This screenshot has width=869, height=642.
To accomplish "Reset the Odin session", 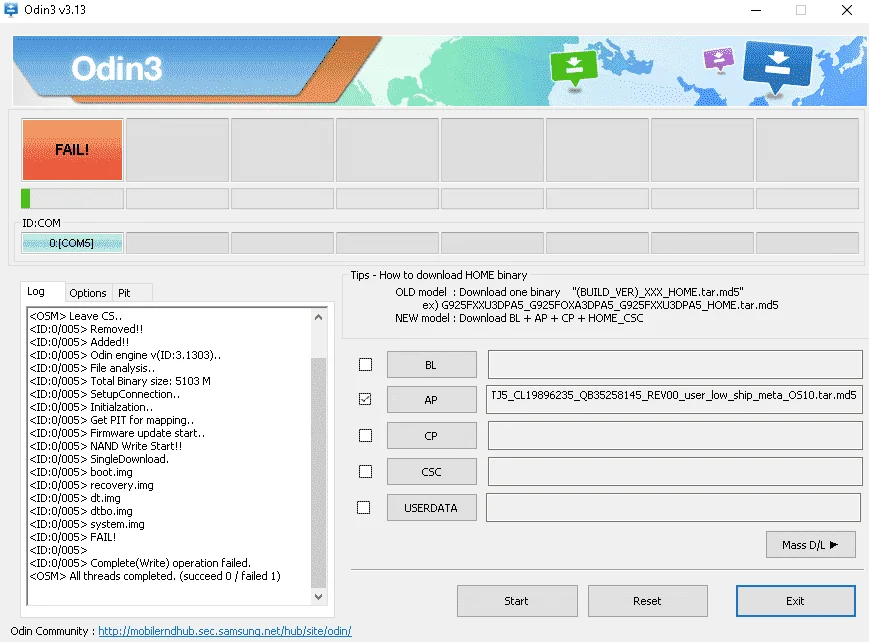I will pyautogui.click(x=647, y=601).
